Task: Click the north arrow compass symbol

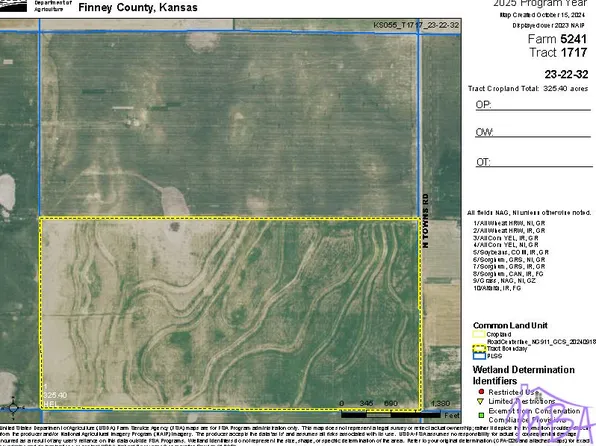Action: (x=13, y=408)
